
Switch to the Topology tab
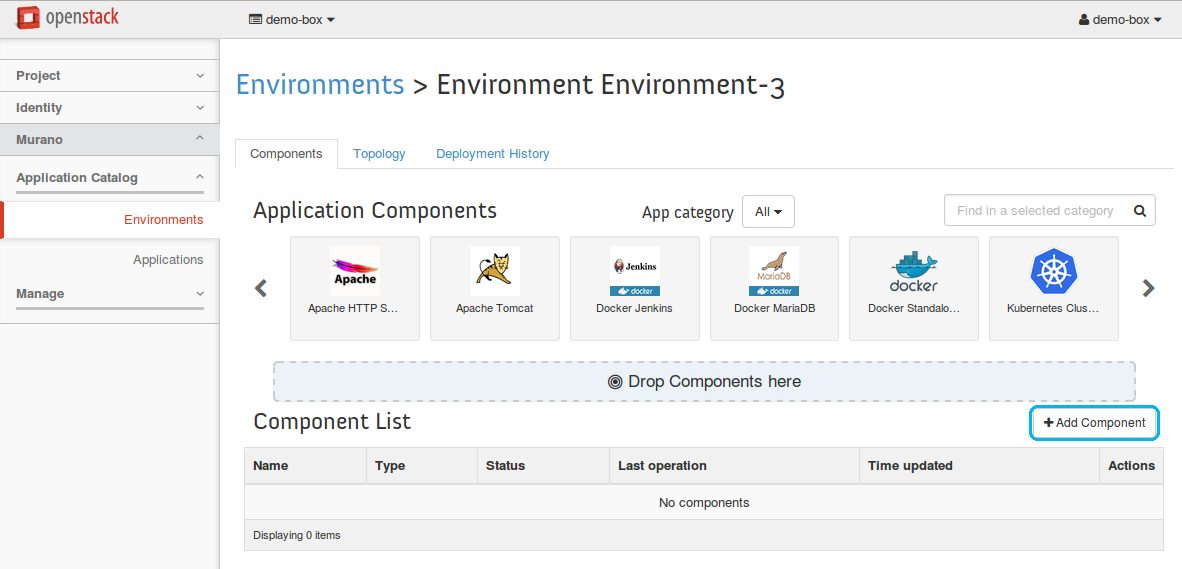point(379,154)
